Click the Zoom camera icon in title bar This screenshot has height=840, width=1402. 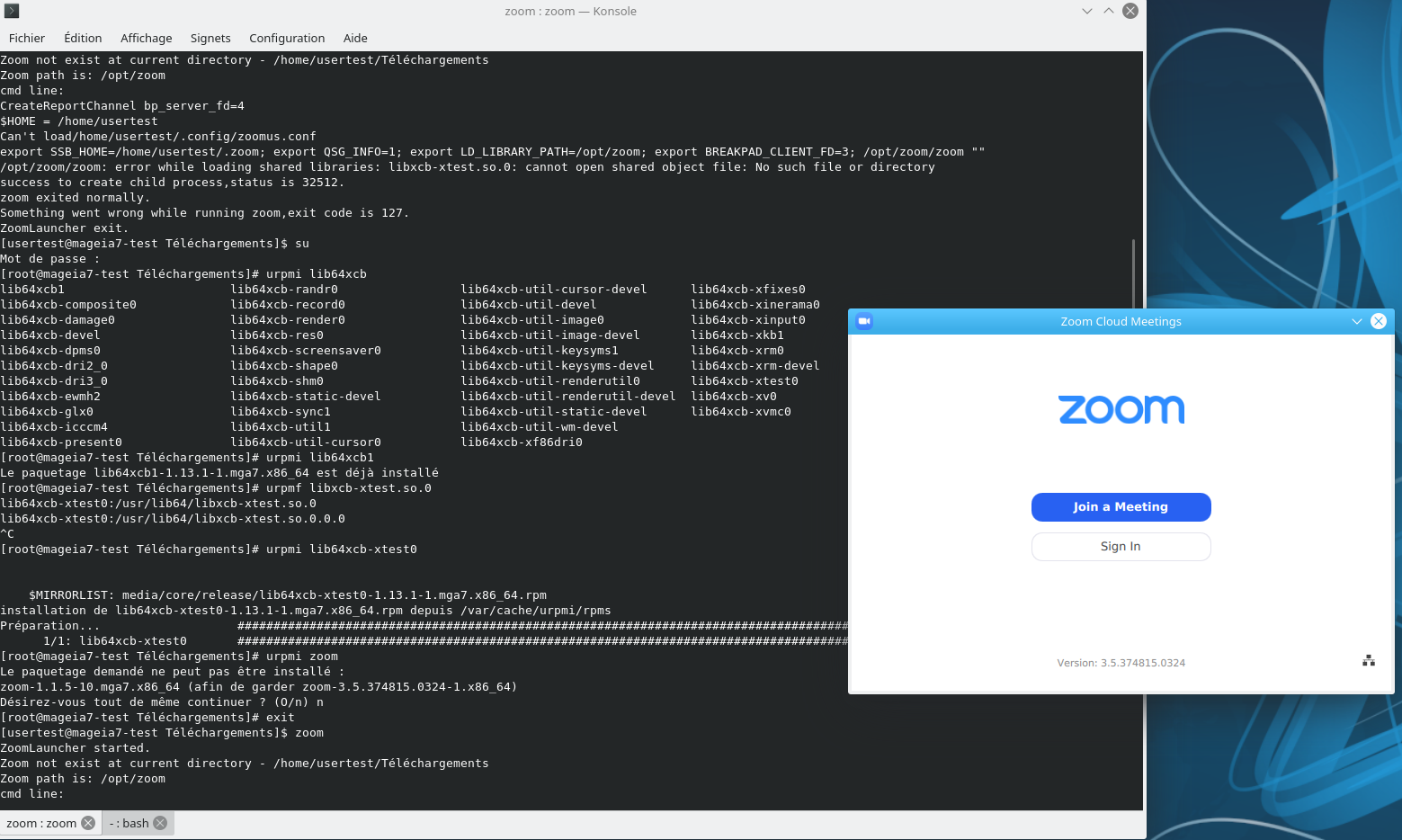tap(864, 321)
